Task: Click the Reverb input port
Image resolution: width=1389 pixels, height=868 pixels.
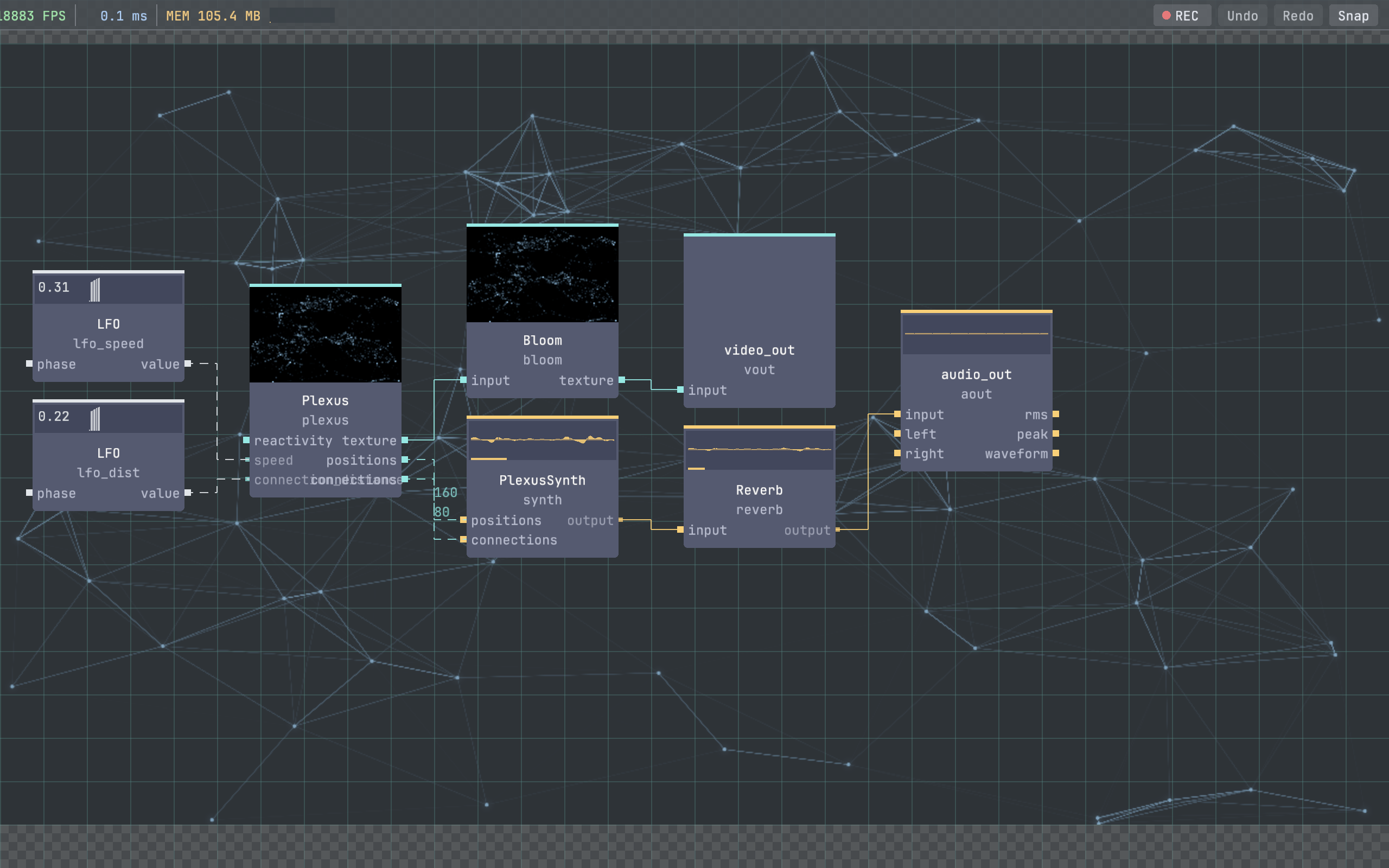Action: [x=680, y=529]
